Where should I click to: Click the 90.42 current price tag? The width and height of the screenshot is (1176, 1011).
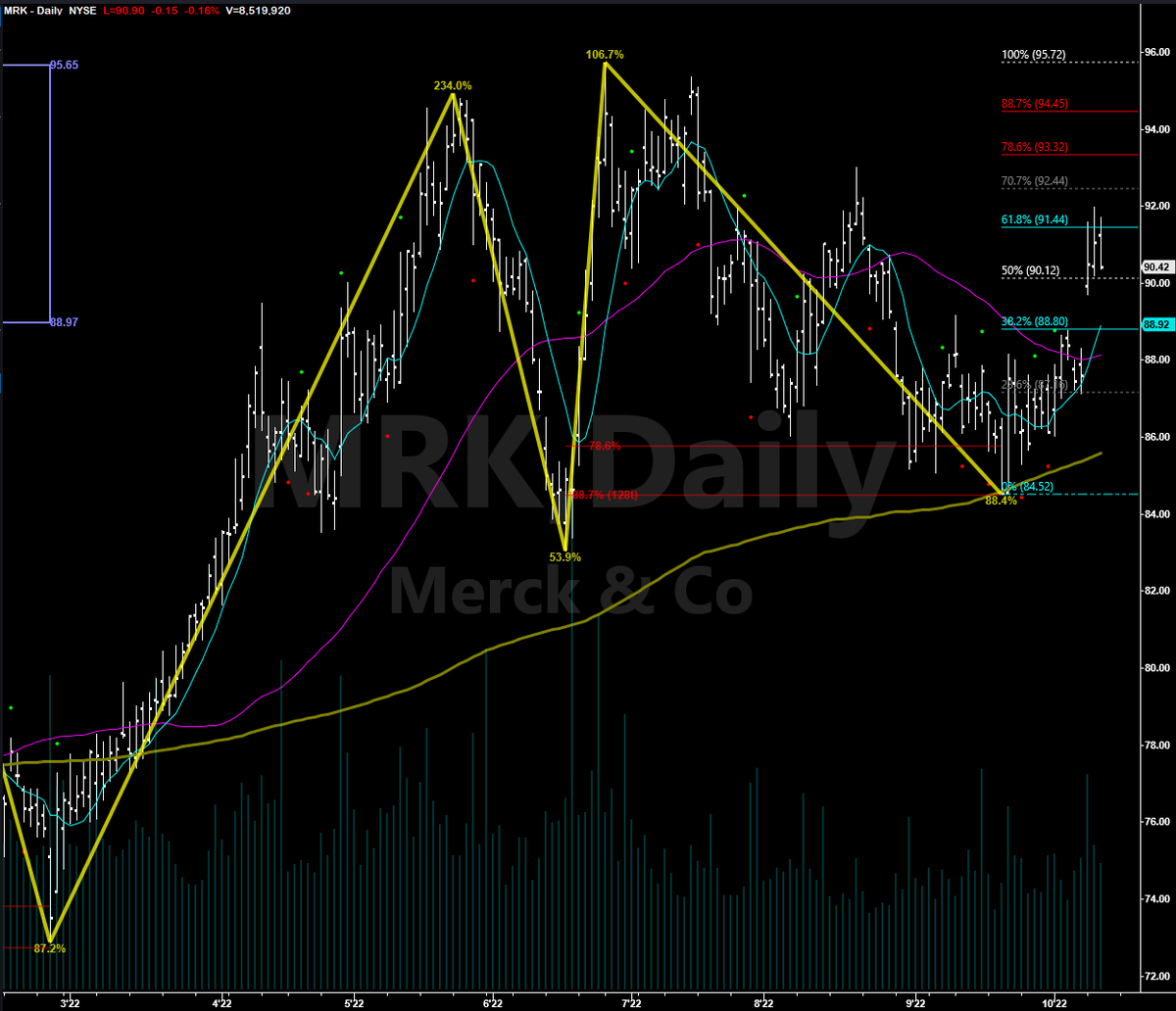click(1157, 266)
